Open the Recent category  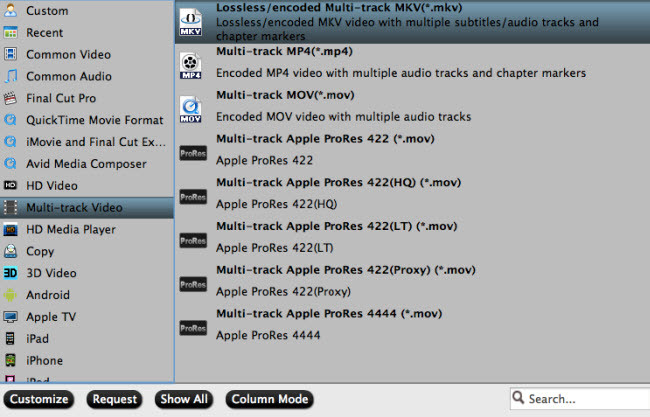[87, 32]
